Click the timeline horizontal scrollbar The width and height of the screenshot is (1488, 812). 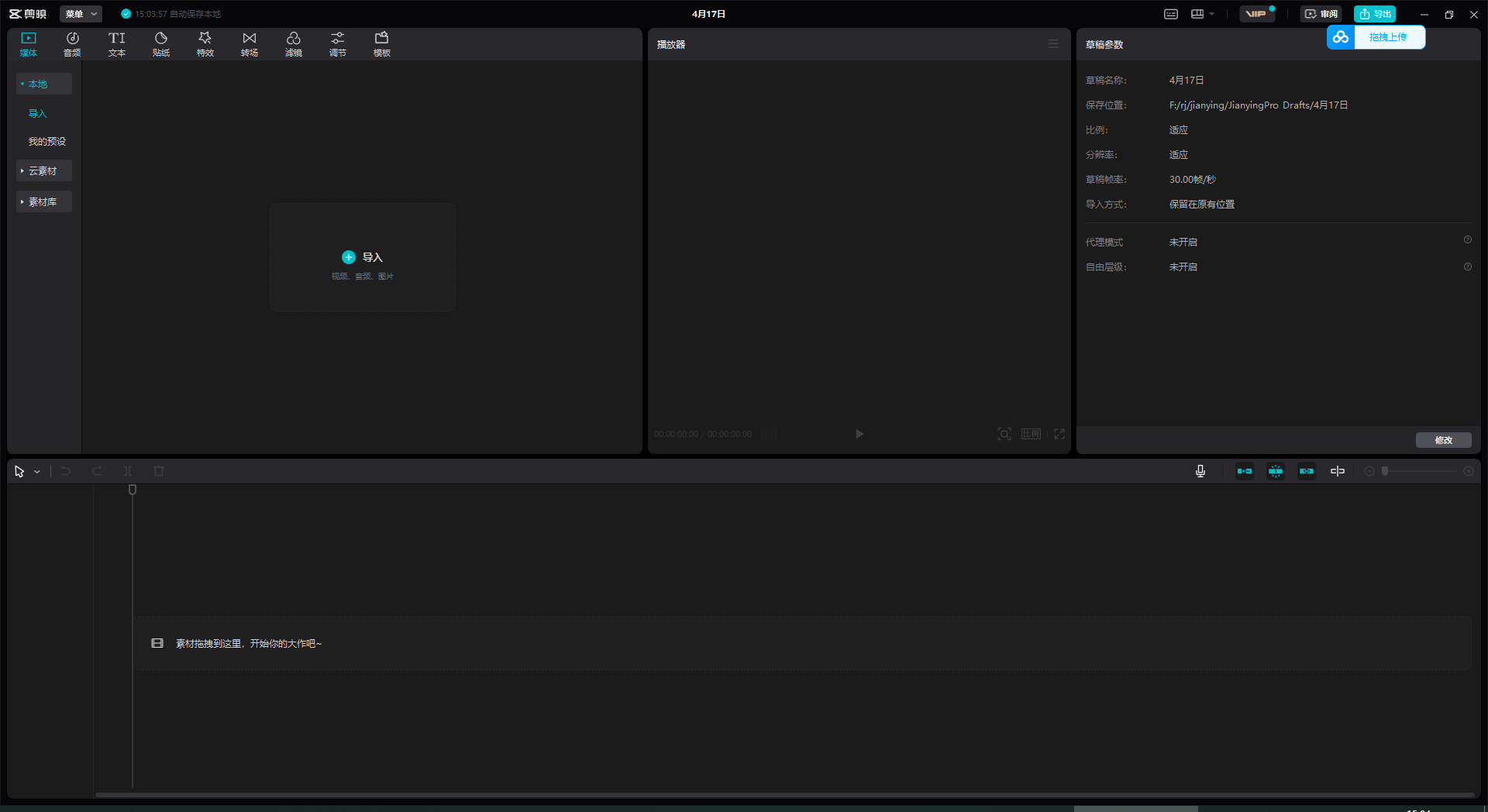[x=784, y=794]
